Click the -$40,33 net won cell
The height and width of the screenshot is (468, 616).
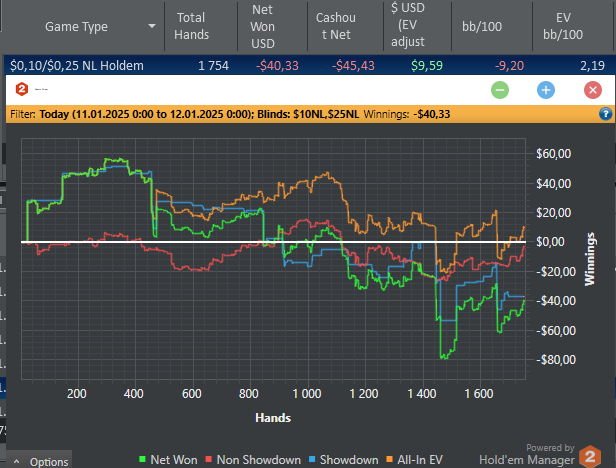tap(277, 65)
